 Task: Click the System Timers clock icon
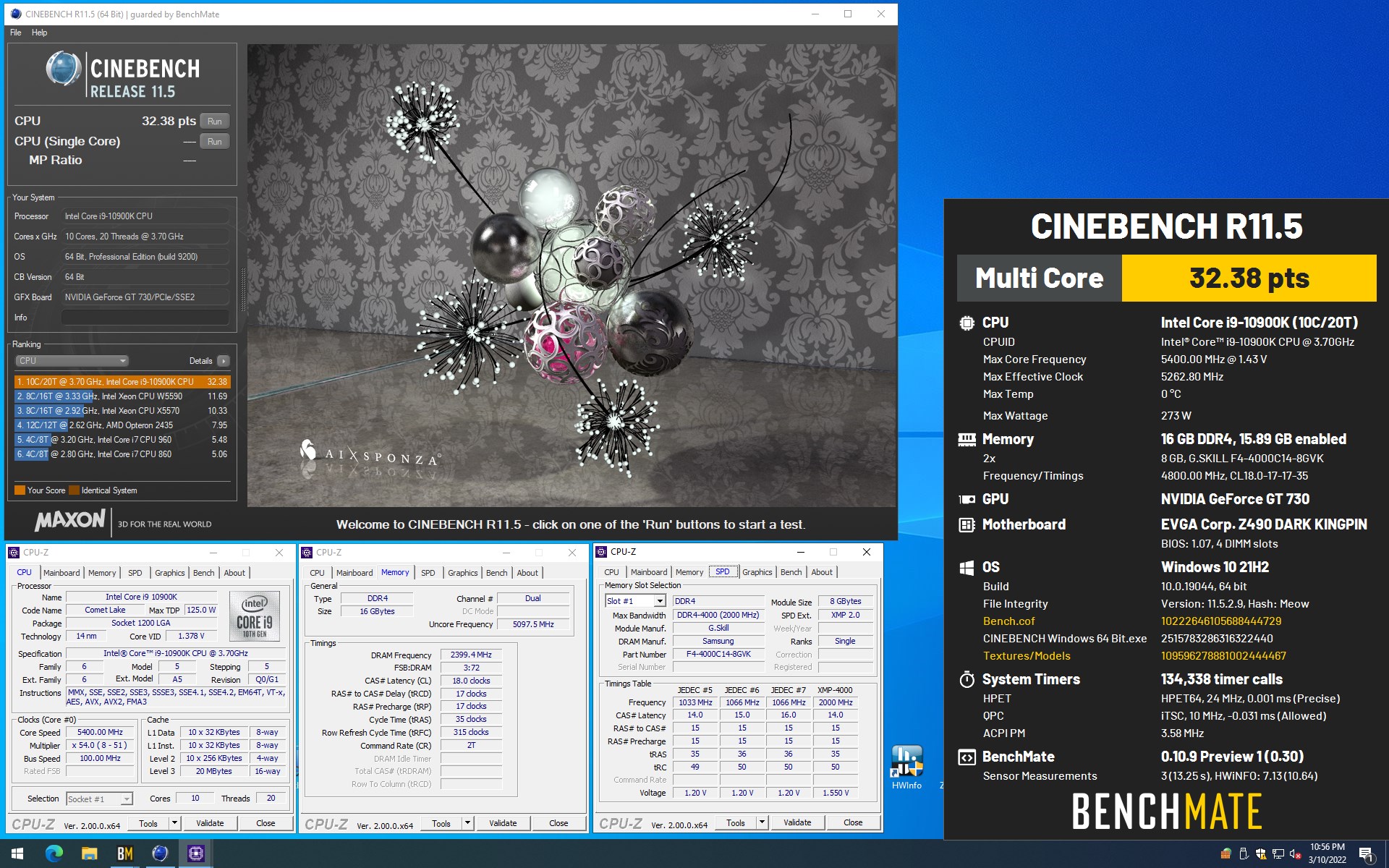click(x=967, y=679)
